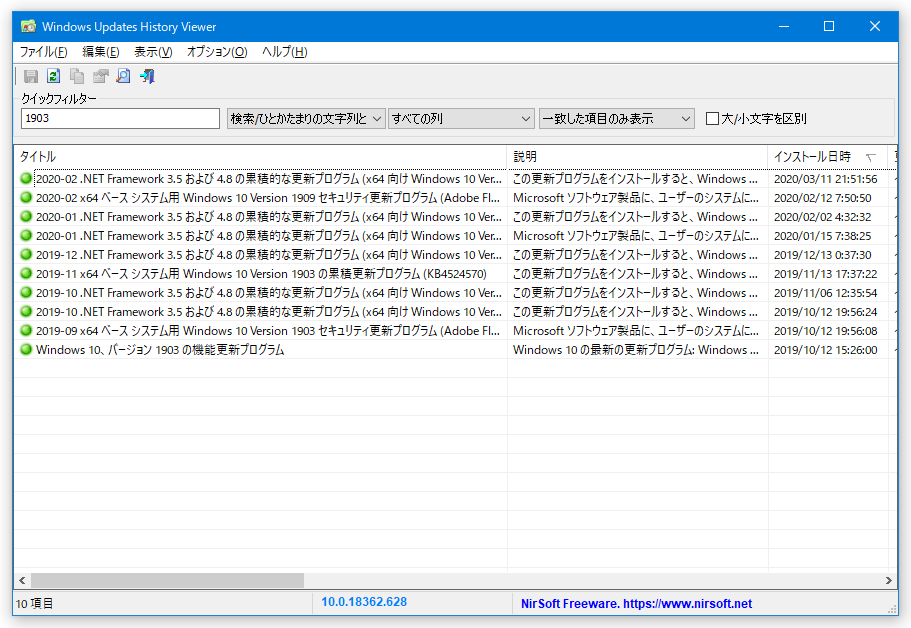The width and height of the screenshot is (911, 628).
Task: Sort by the インストール日時 column header
Action: pyautogui.click(x=827, y=156)
